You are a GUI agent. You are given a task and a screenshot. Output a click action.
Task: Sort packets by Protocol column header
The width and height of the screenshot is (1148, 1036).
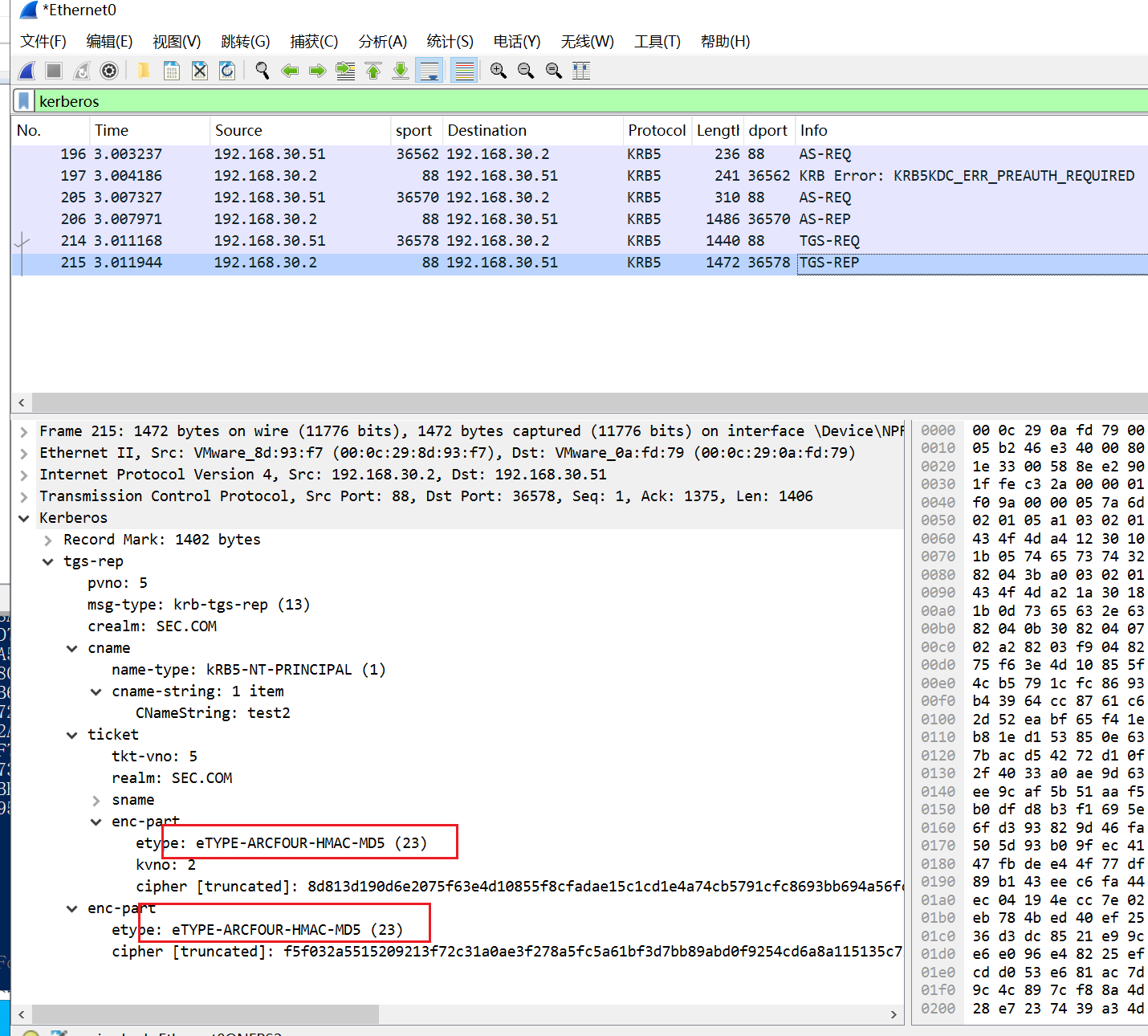(x=656, y=130)
